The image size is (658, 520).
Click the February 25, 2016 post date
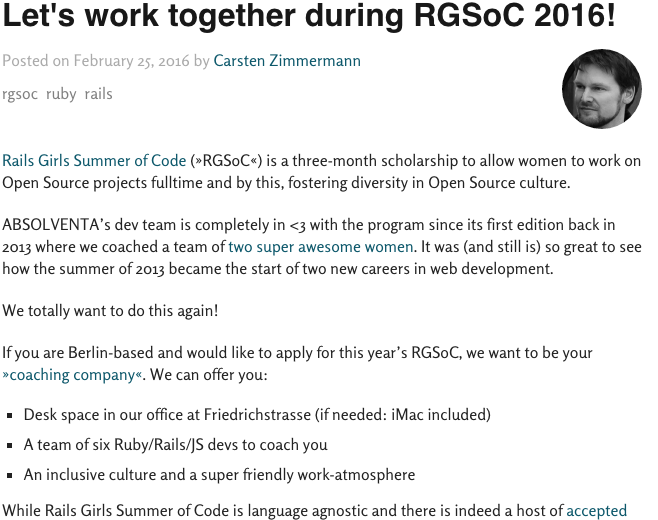[131, 61]
